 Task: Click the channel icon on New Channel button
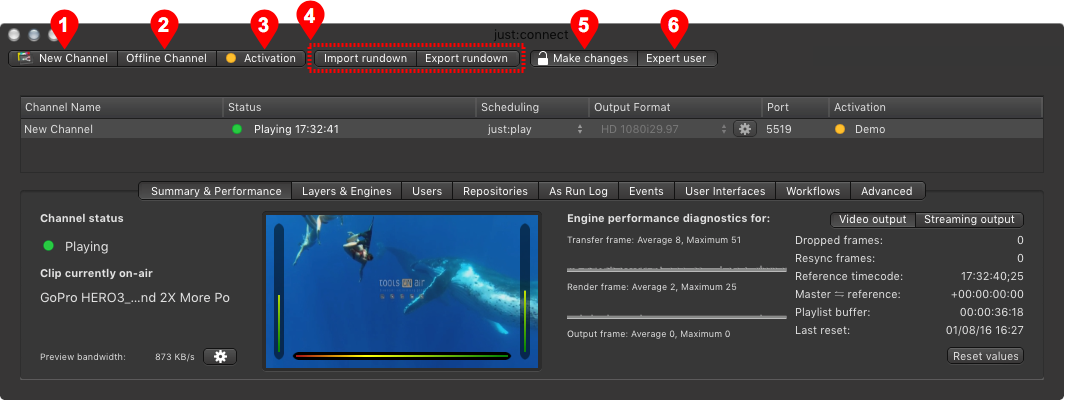coord(26,58)
